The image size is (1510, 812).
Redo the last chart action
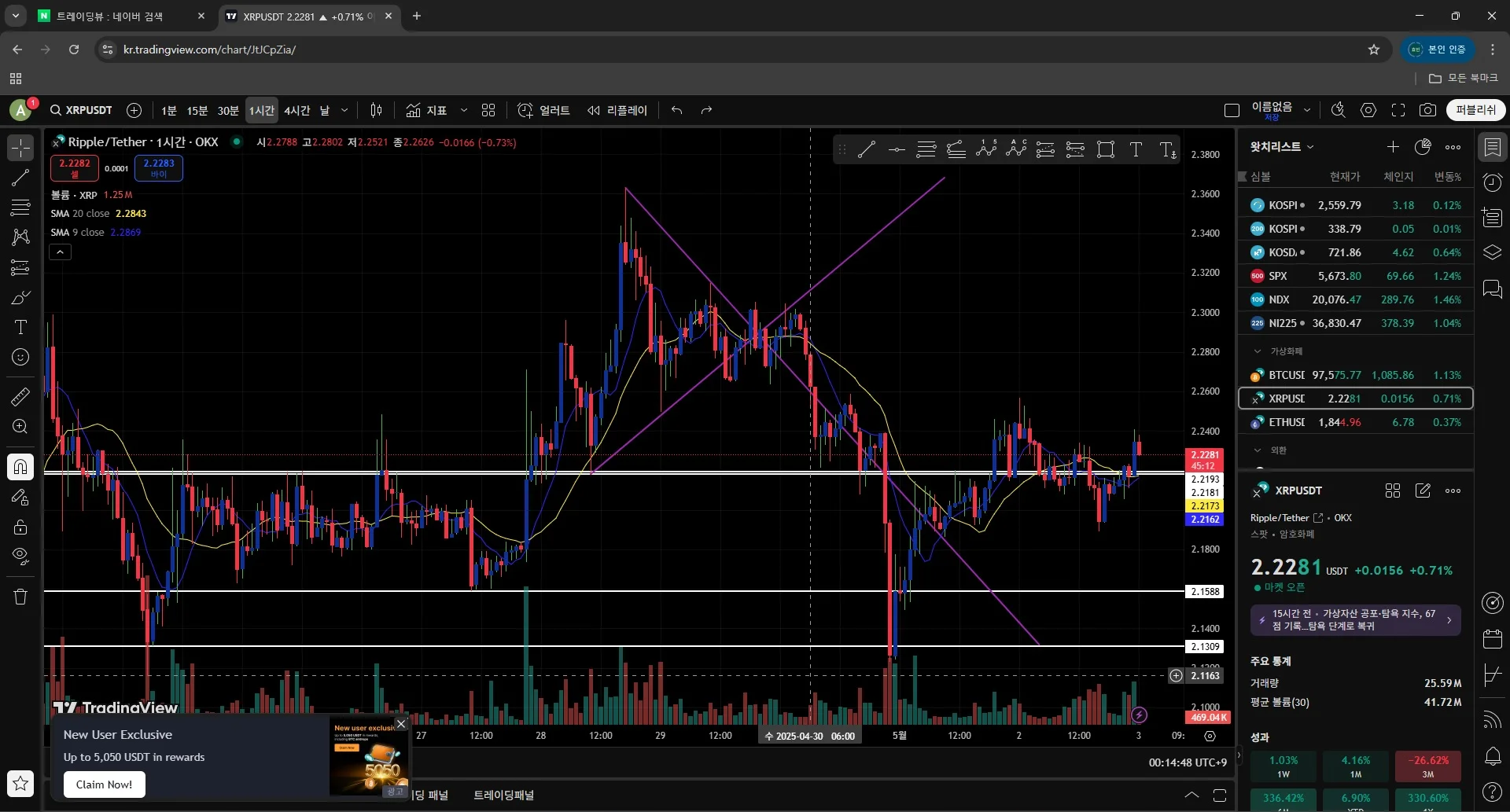coord(706,110)
